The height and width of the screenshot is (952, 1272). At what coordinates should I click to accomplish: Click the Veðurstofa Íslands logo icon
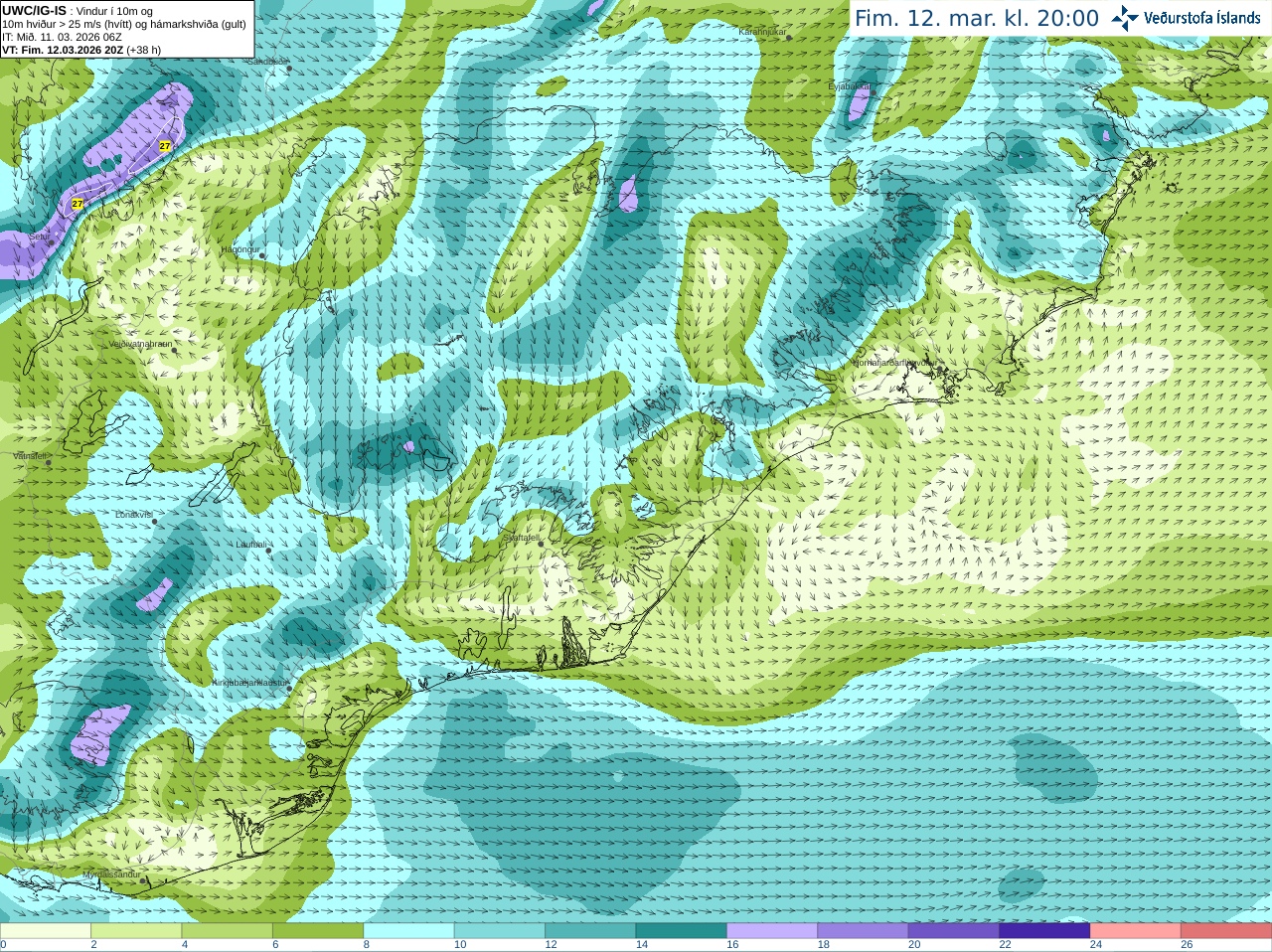(1125, 18)
